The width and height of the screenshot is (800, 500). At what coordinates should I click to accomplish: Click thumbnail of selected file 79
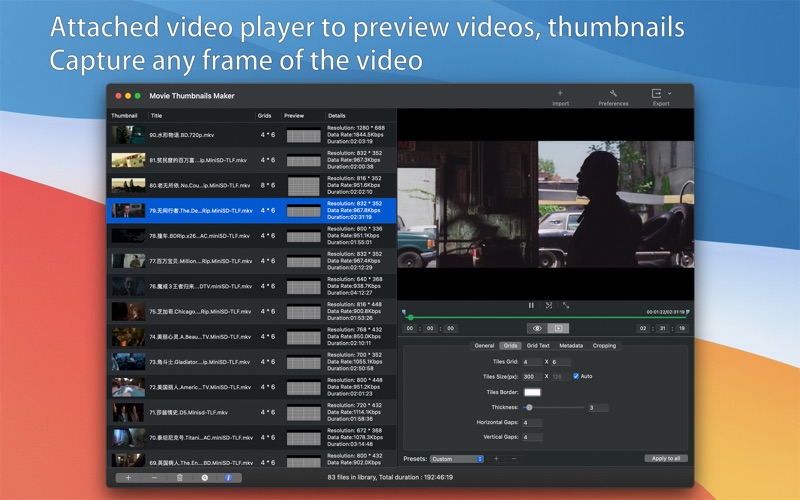click(128, 211)
